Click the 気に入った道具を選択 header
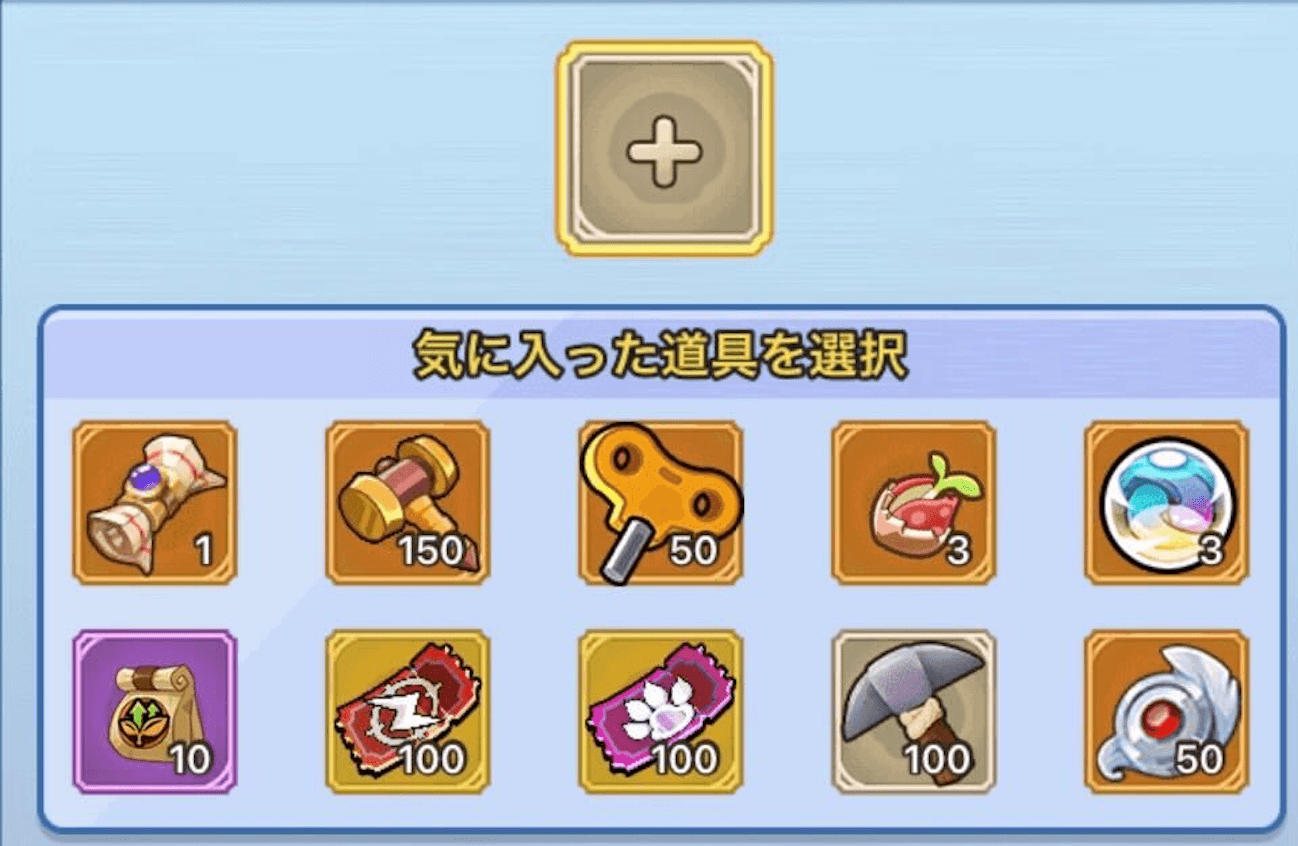This screenshot has width=1298, height=846. pyautogui.click(x=661, y=356)
